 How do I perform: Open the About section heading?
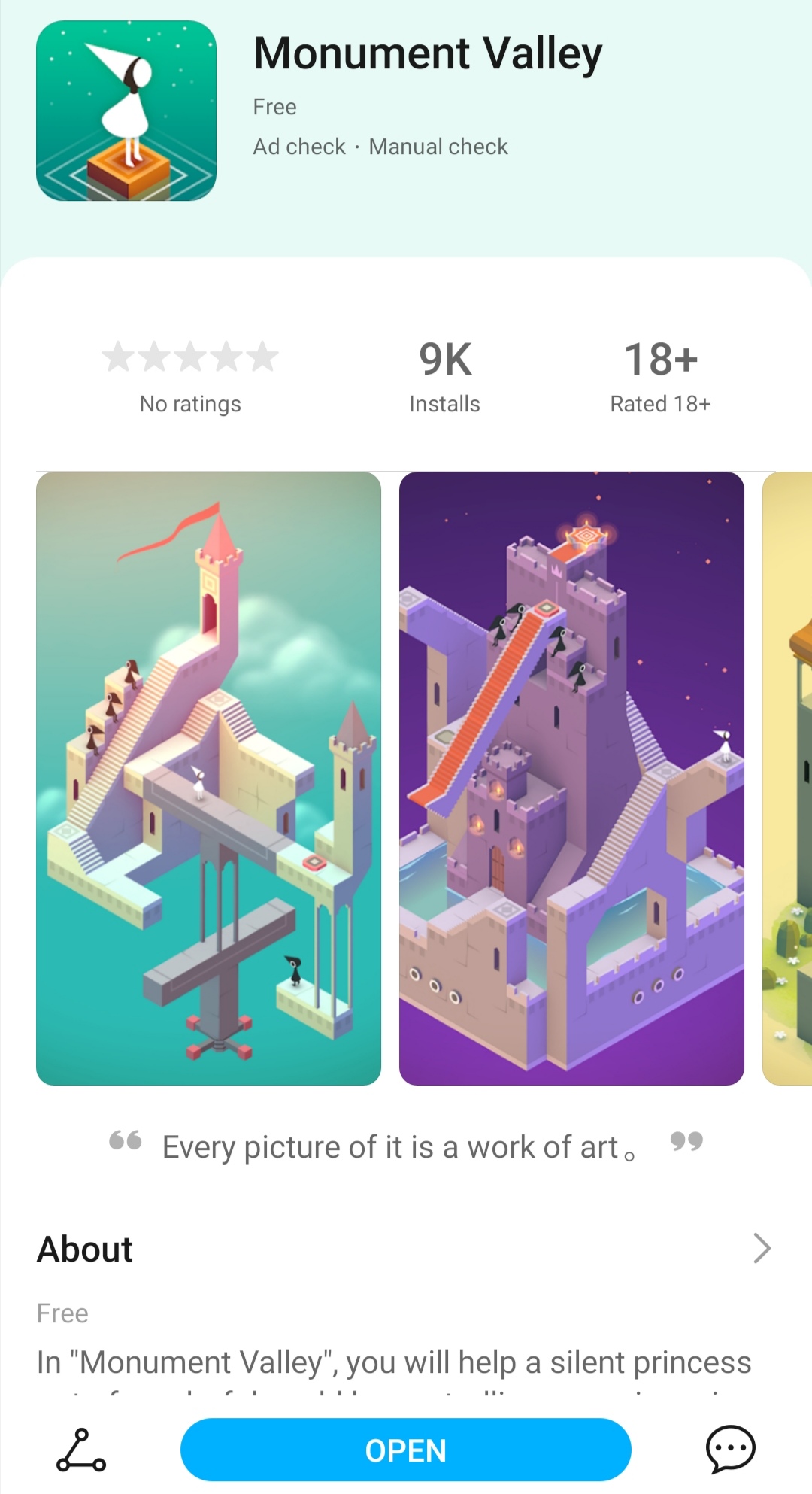85,1249
